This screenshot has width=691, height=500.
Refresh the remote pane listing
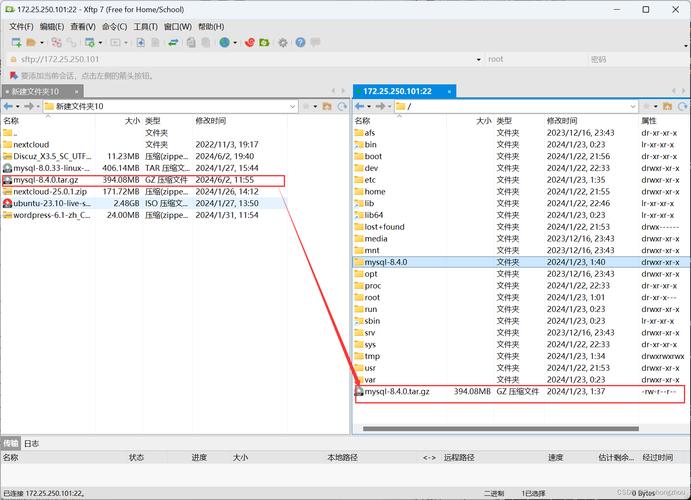683,106
